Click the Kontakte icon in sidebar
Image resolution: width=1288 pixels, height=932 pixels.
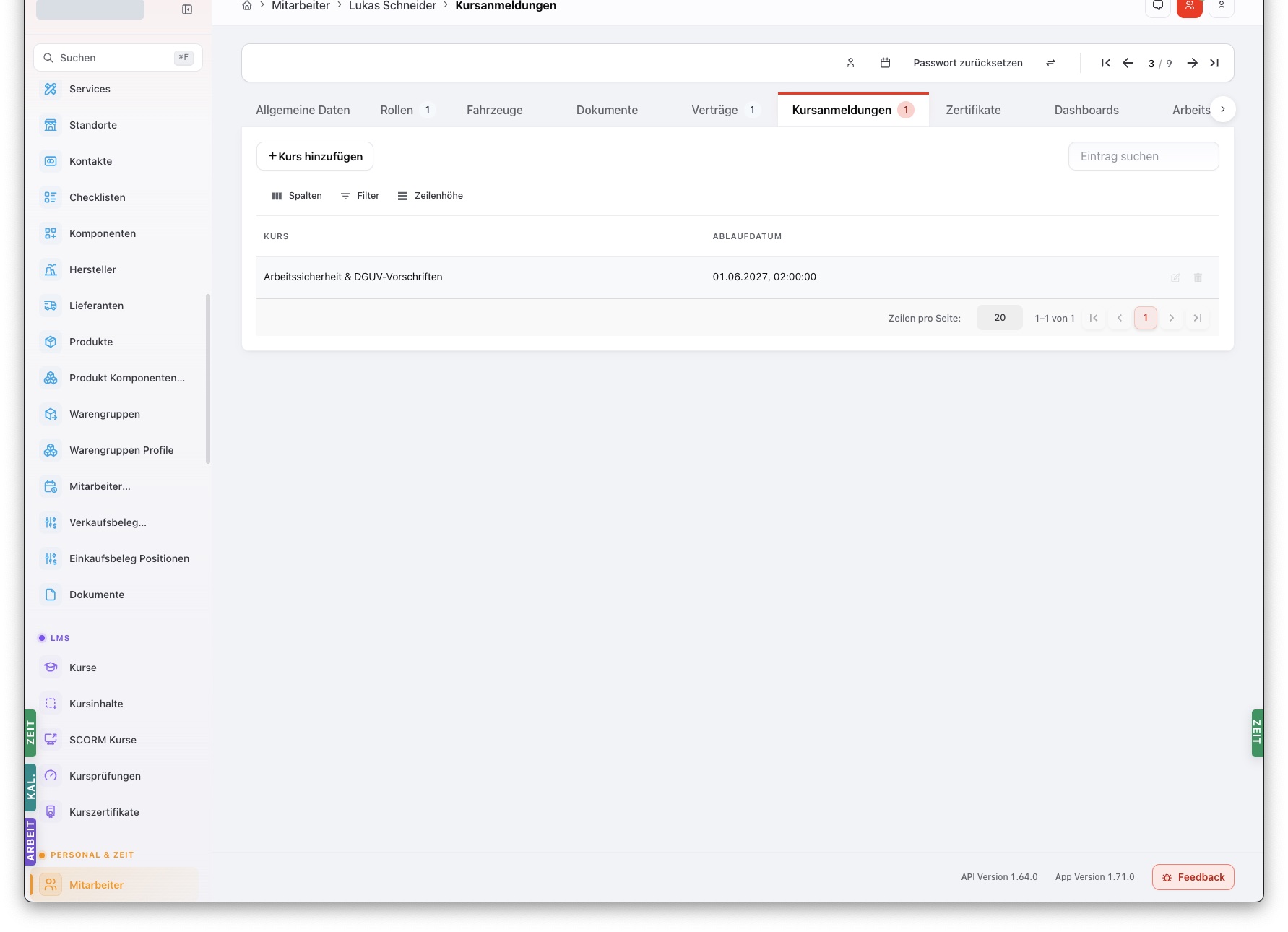(51, 161)
